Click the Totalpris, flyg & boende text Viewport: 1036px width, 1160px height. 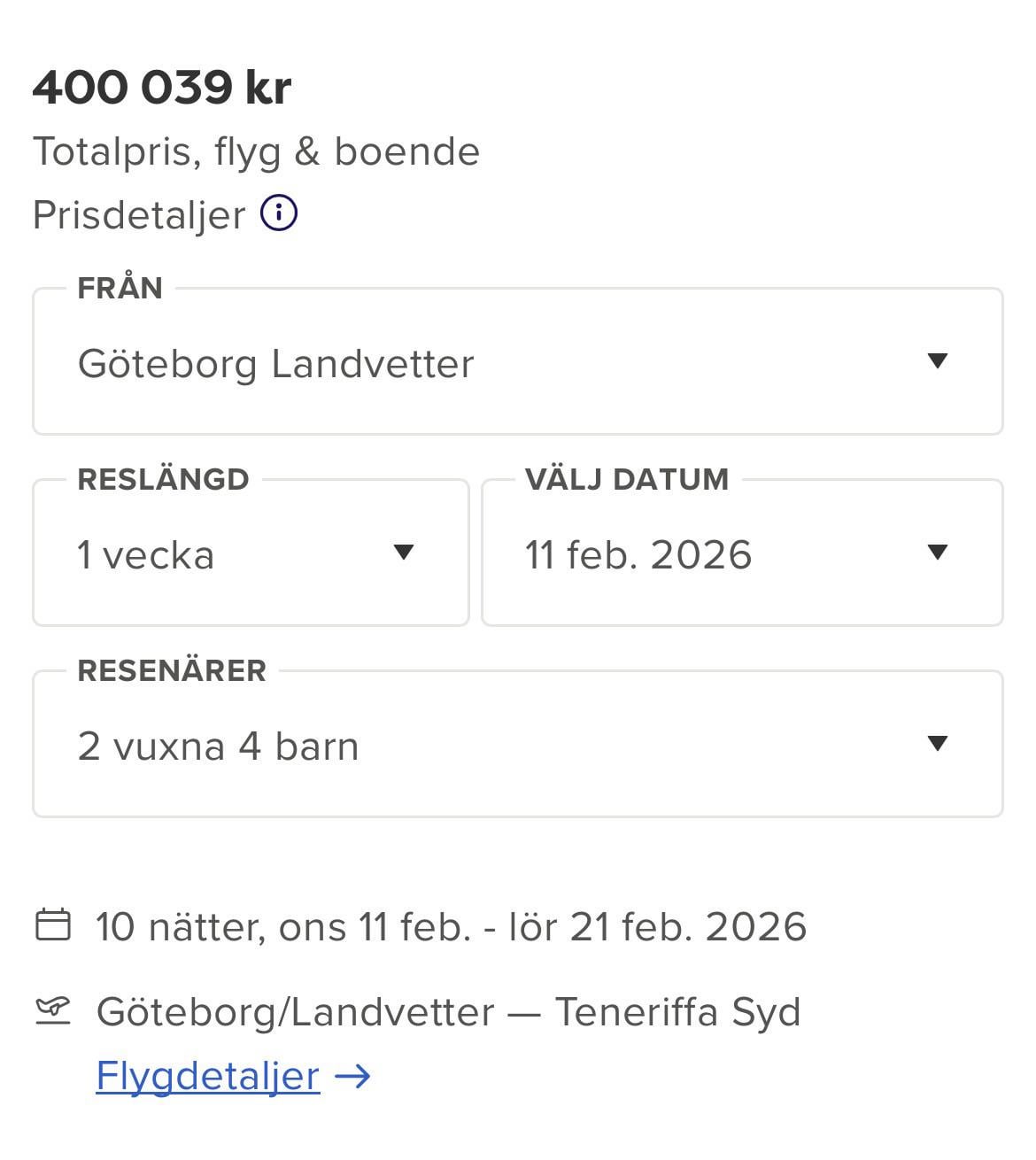pos(256,151)
